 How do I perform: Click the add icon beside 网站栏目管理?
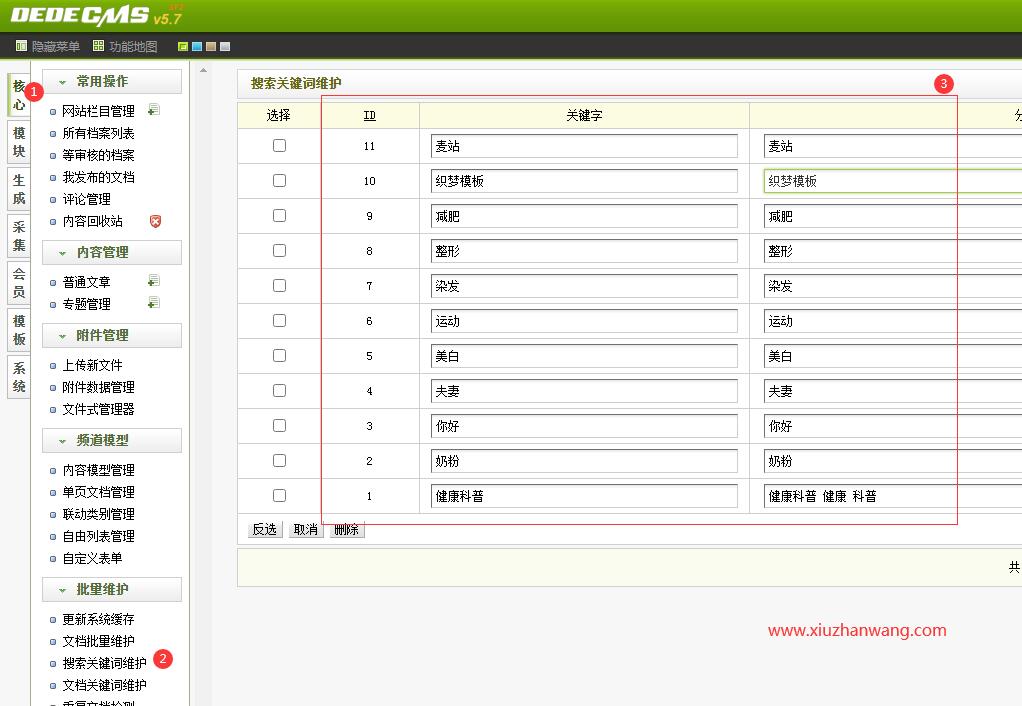point(154,110)
